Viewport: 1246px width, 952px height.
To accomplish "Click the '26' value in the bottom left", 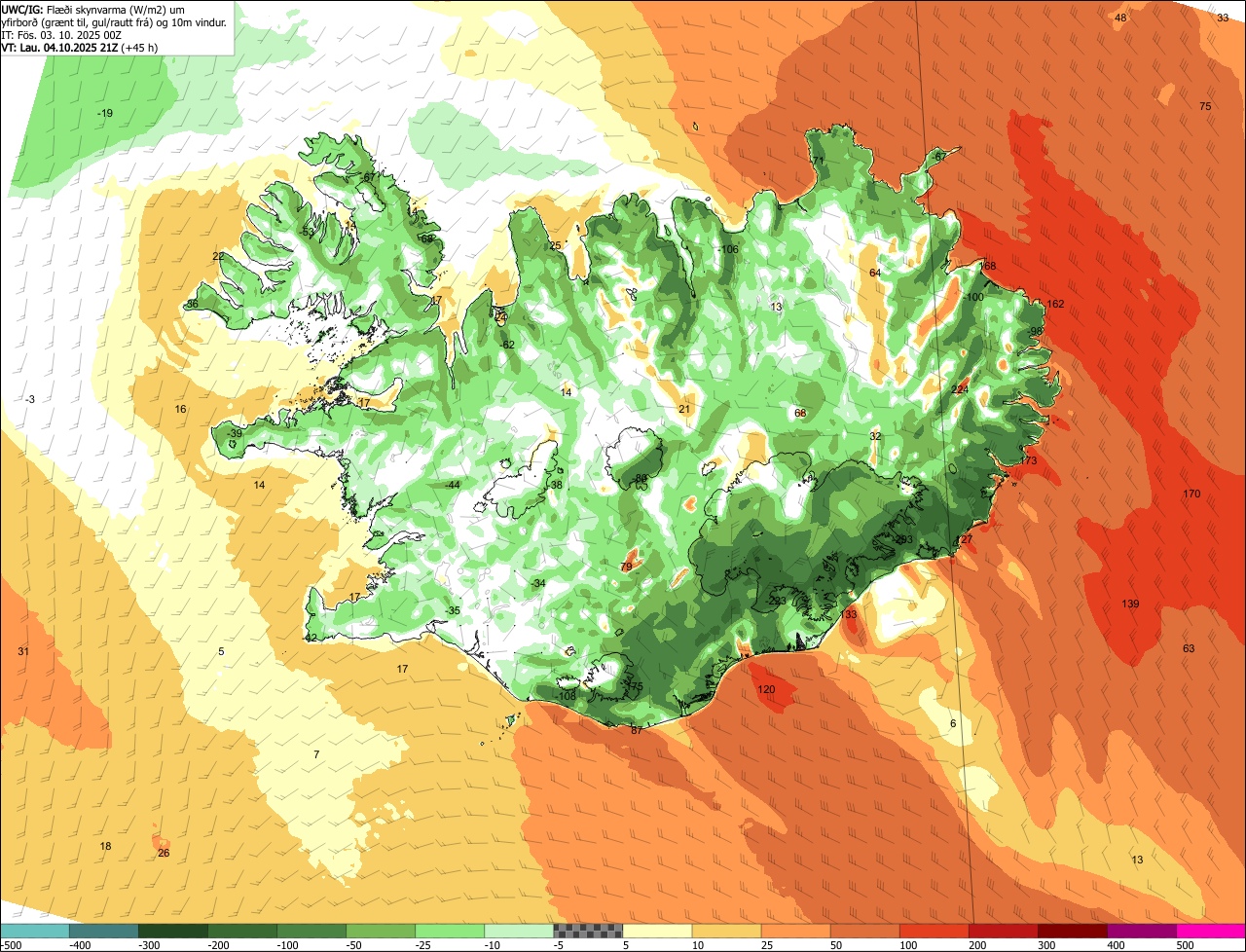I will pyautogui.click(x=164, y=854).
